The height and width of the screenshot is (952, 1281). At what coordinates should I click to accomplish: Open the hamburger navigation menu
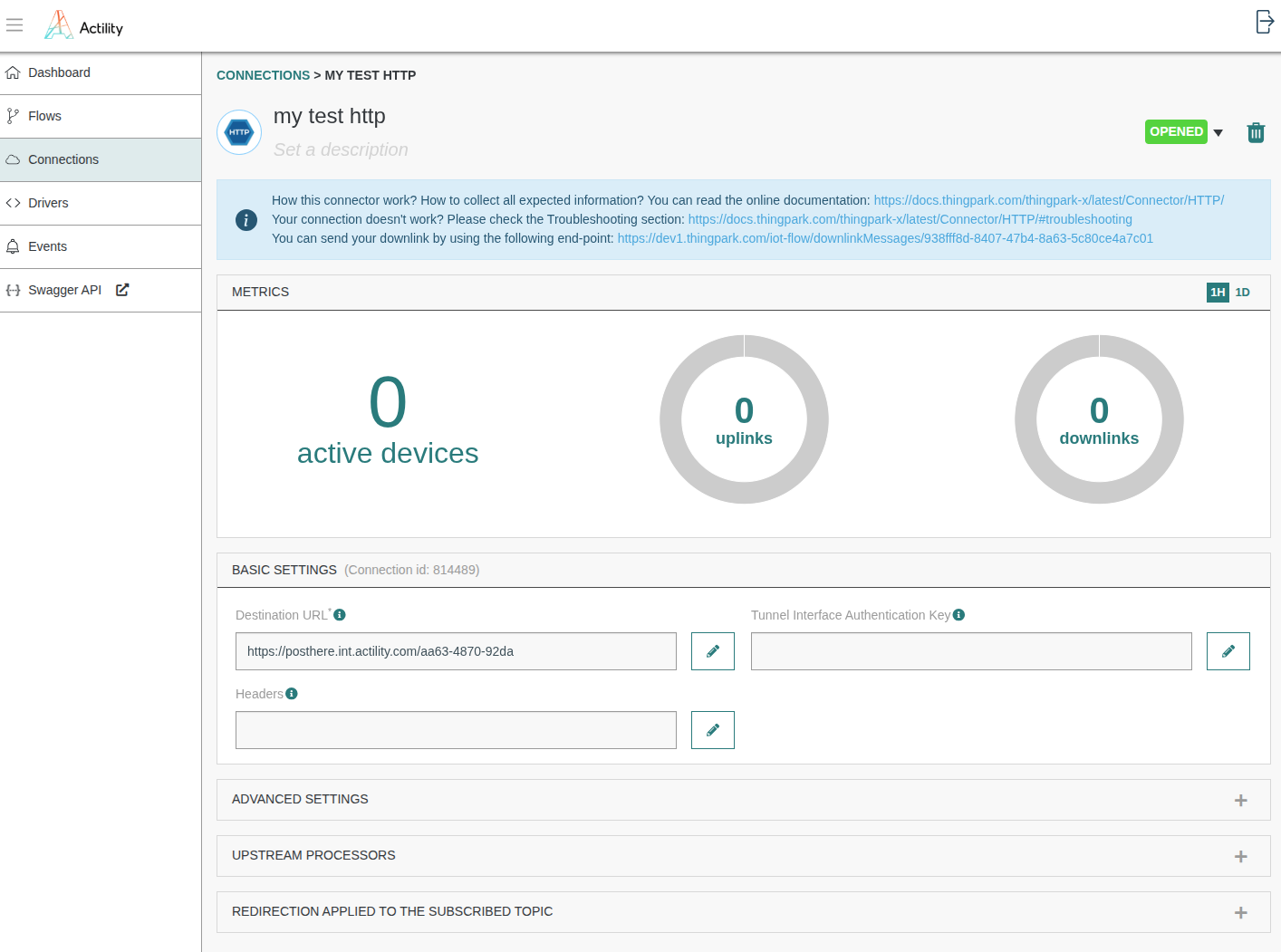point(14,25)
